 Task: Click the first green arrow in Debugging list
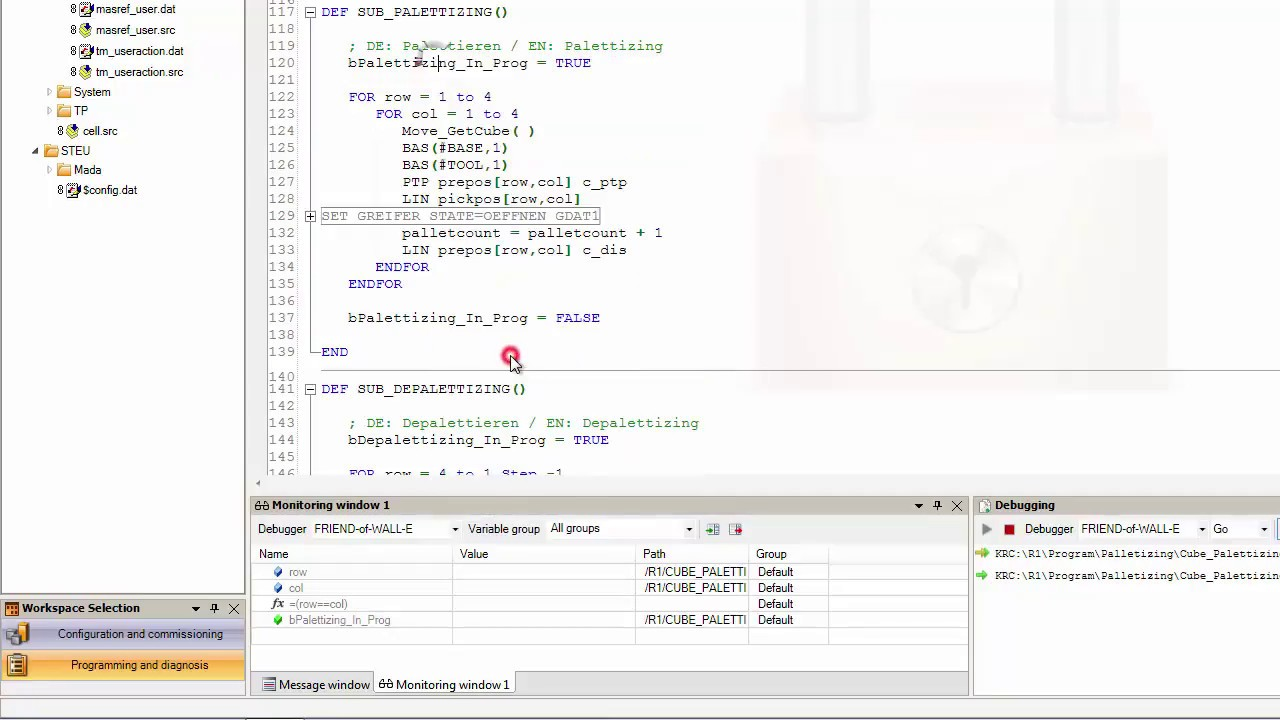tap(982, 553)
